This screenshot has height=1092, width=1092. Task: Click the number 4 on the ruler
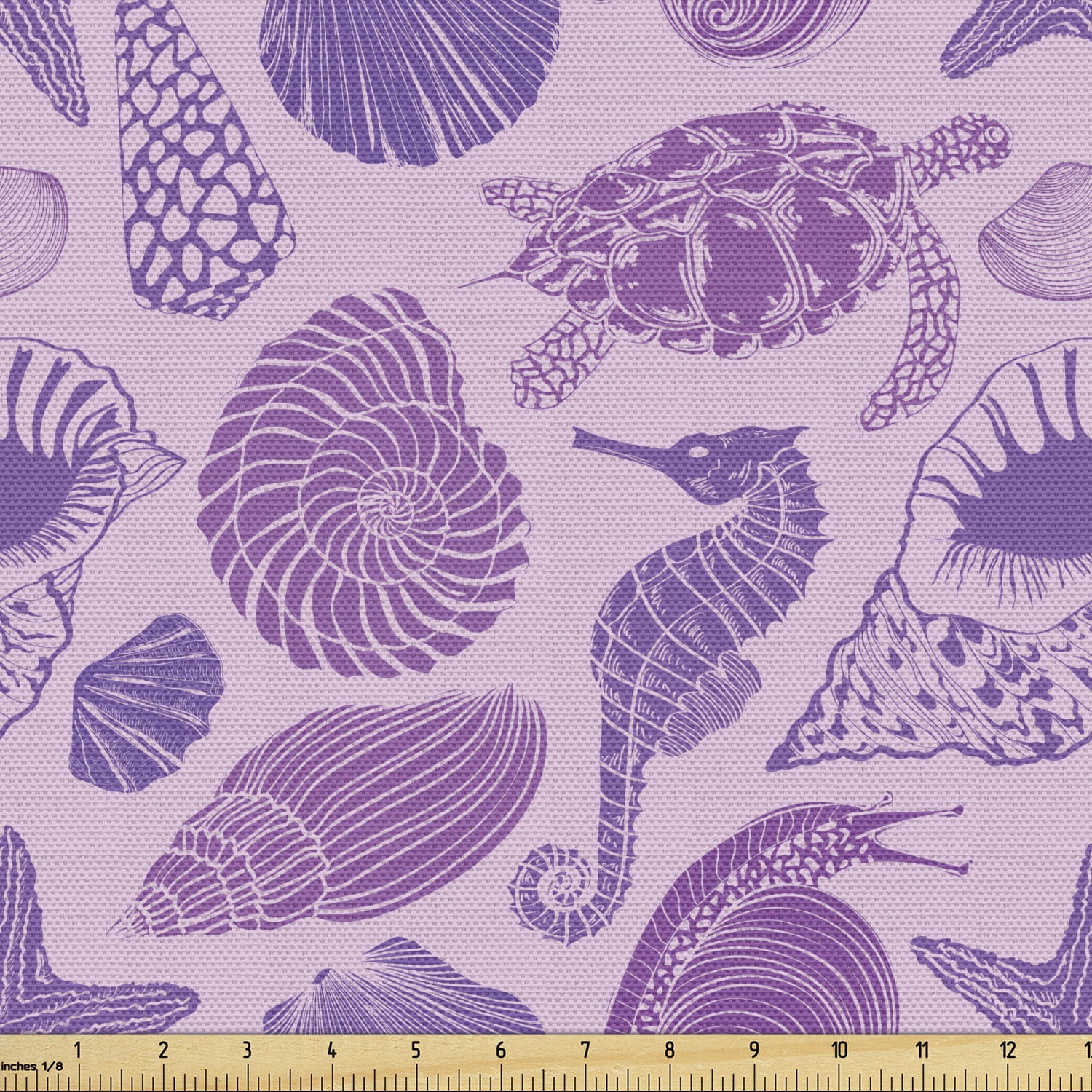[x=331, y=1050]
